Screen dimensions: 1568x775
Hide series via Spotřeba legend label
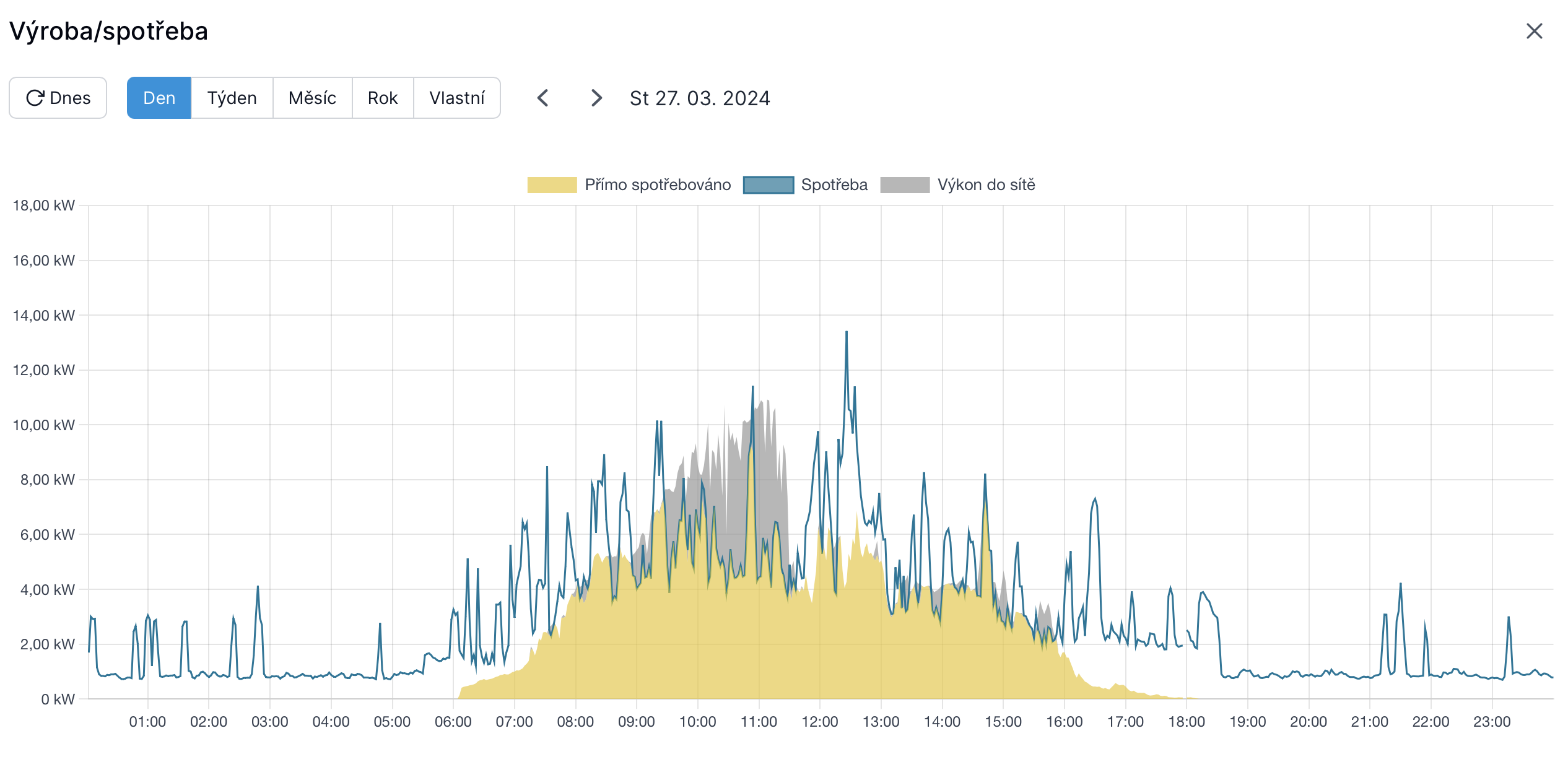[834, 185]
